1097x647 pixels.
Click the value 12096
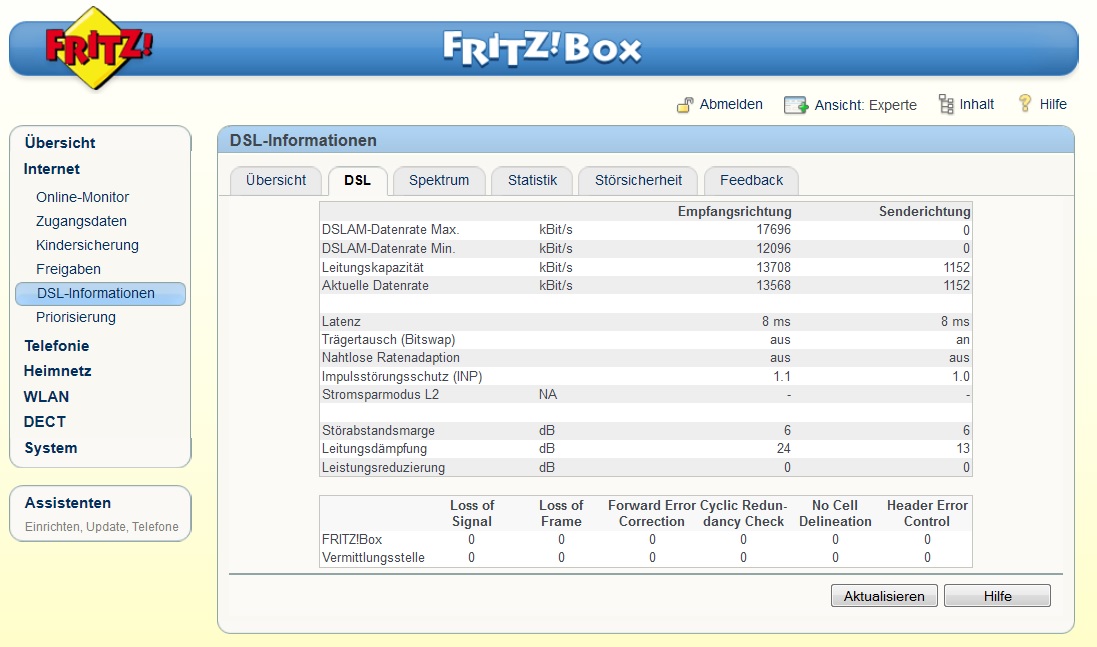coord(774,248)
